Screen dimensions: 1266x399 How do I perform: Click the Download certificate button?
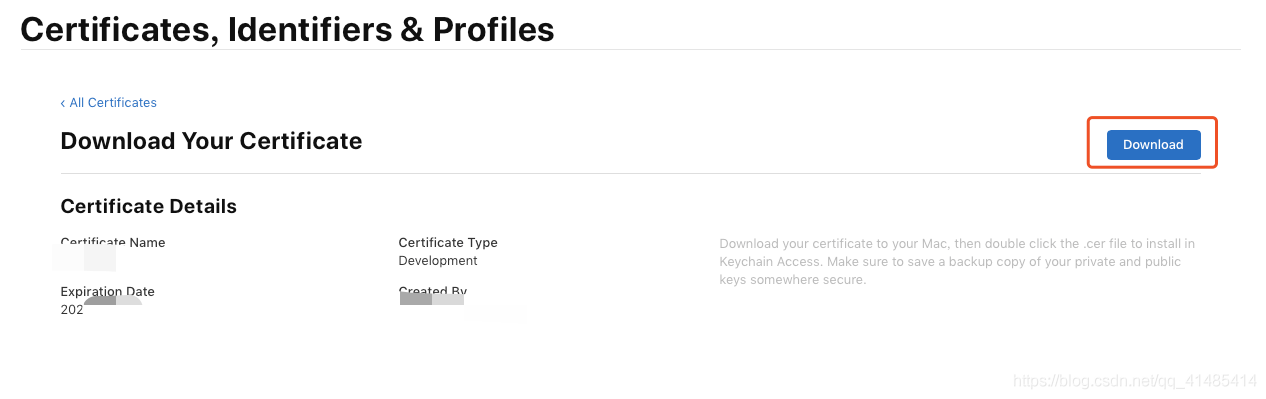(x=1153, y=144)
